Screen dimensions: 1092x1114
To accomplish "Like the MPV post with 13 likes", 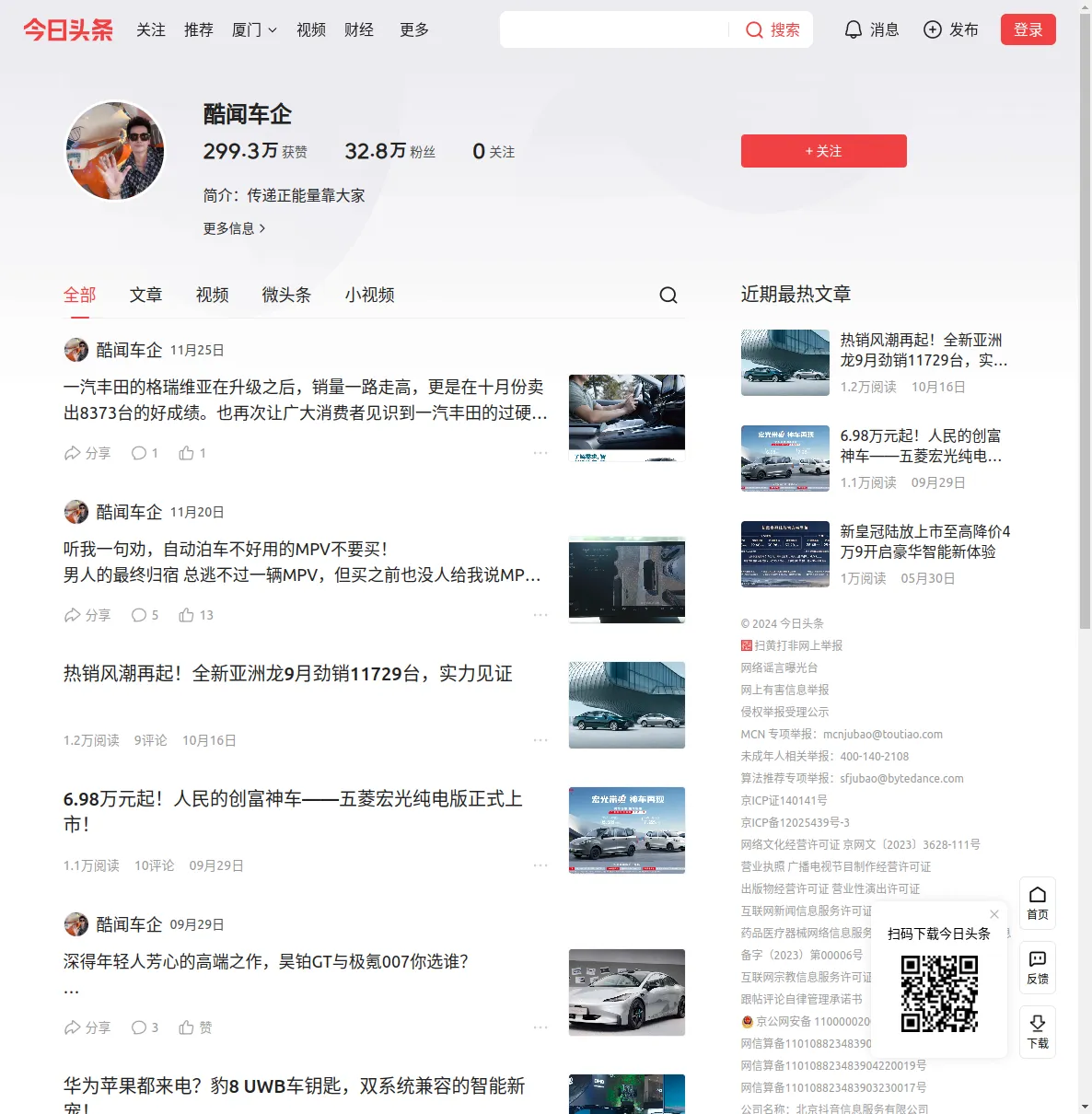I will (x=196, y=615).
